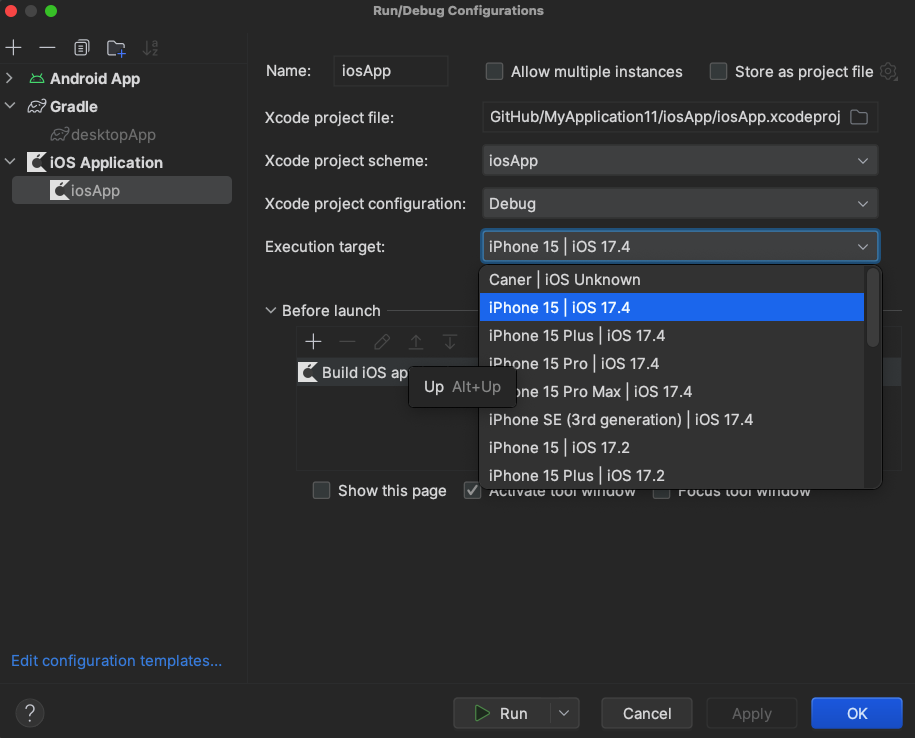This screenshot has height=738, width=915.
Task: Open the Xcode project scheme dropdown
Action: [680, 160]
